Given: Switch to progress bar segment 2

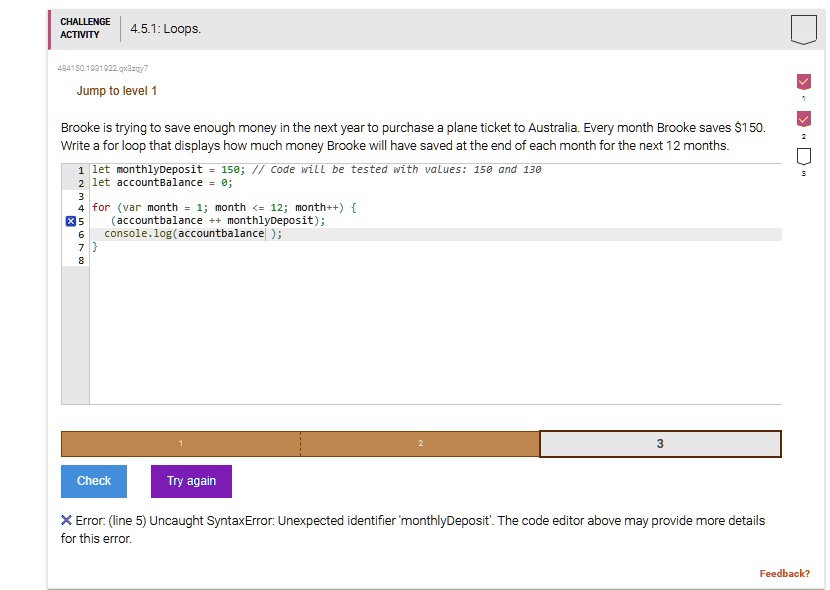Looking at the screenshot, I should (420, 444).
